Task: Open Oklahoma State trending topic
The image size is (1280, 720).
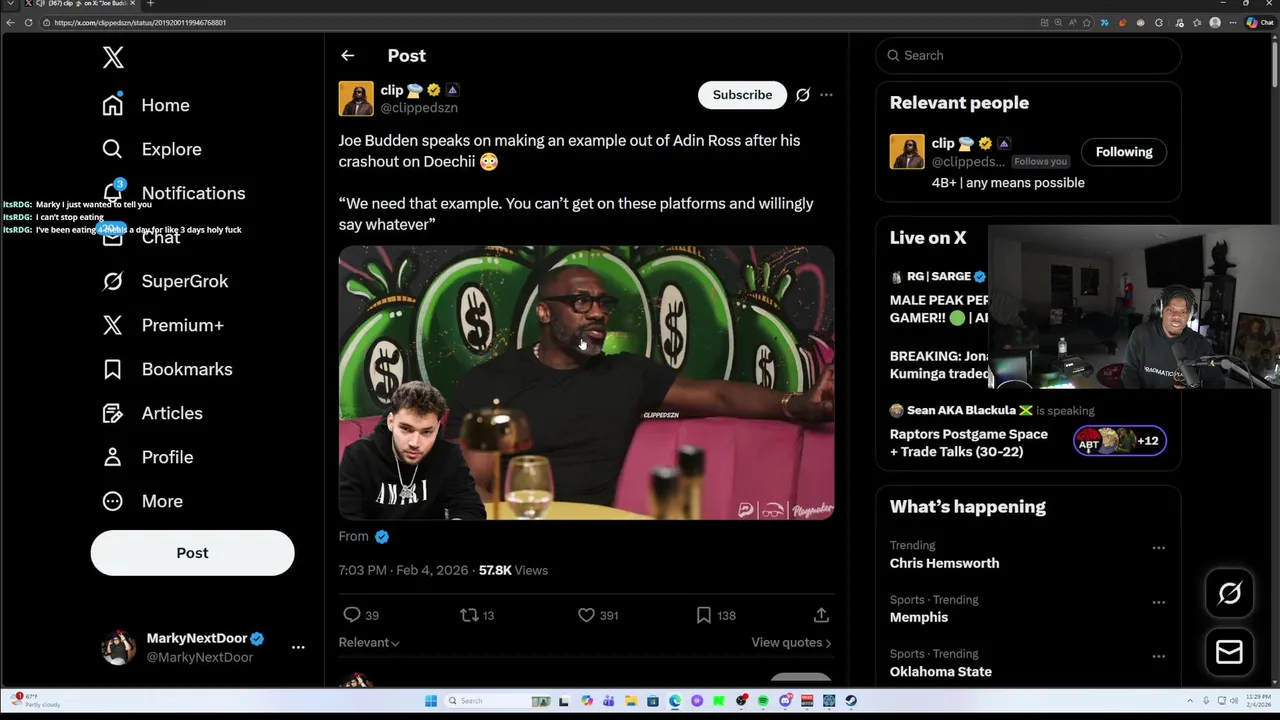Action: coord(941,671)
